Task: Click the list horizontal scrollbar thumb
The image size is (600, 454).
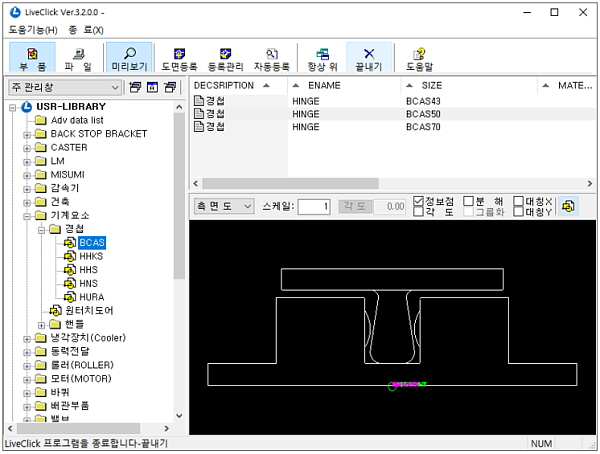Action: pyautogui.click(x=291, y=183)
